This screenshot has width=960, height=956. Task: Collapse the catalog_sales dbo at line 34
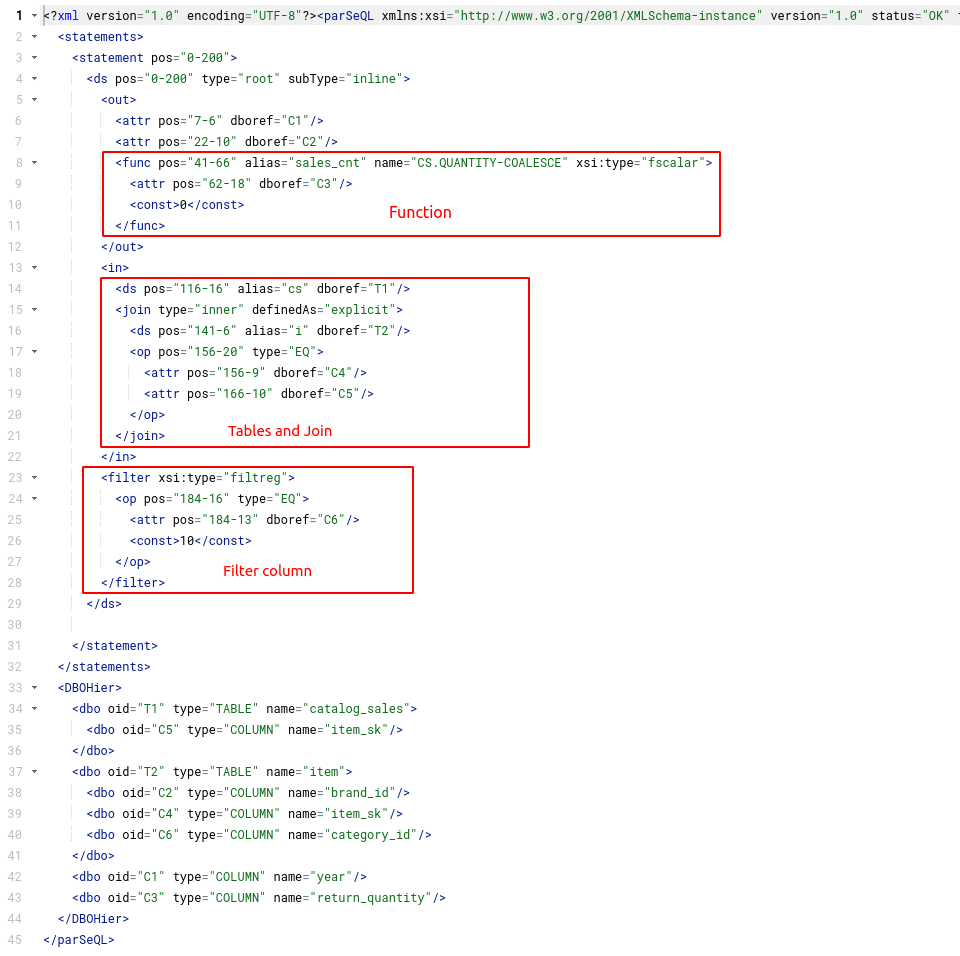pyautogui.click(x=34, y=709)
